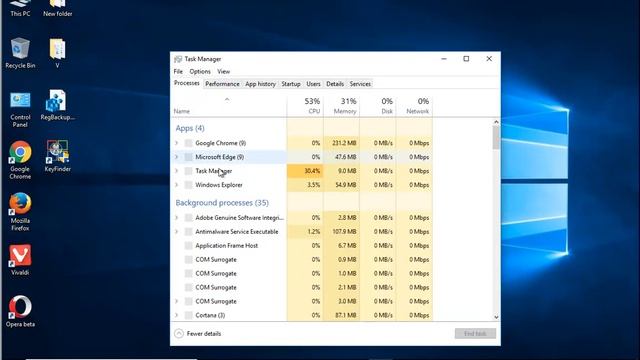
Task: Select the Opera beta desktop shortcut
Action: click(20, 311)
